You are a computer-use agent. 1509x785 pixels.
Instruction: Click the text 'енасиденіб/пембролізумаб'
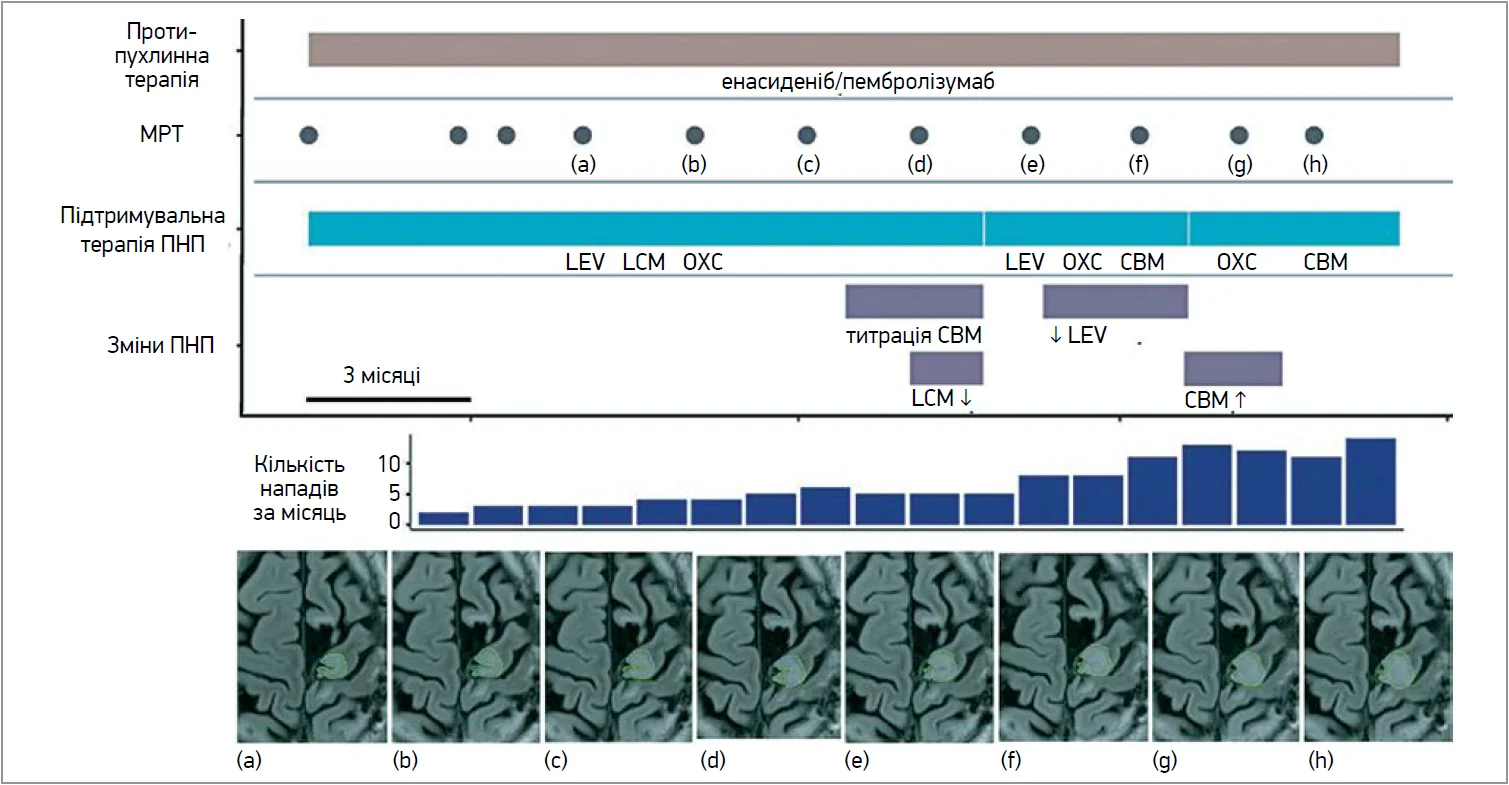[857, 82]
